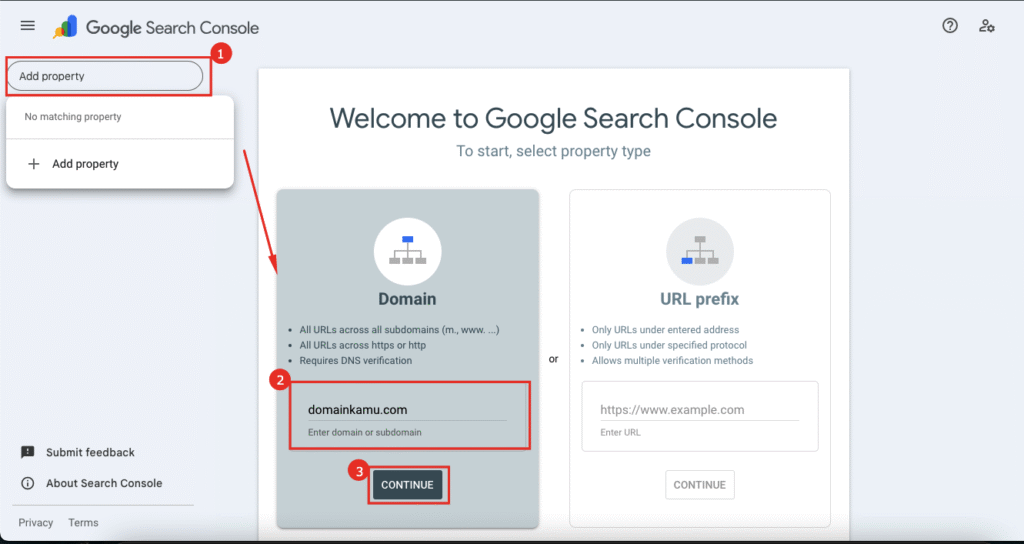Focus the Add property search box
1024x544 pixels.
pyautogui.click(x=104, y=76)
